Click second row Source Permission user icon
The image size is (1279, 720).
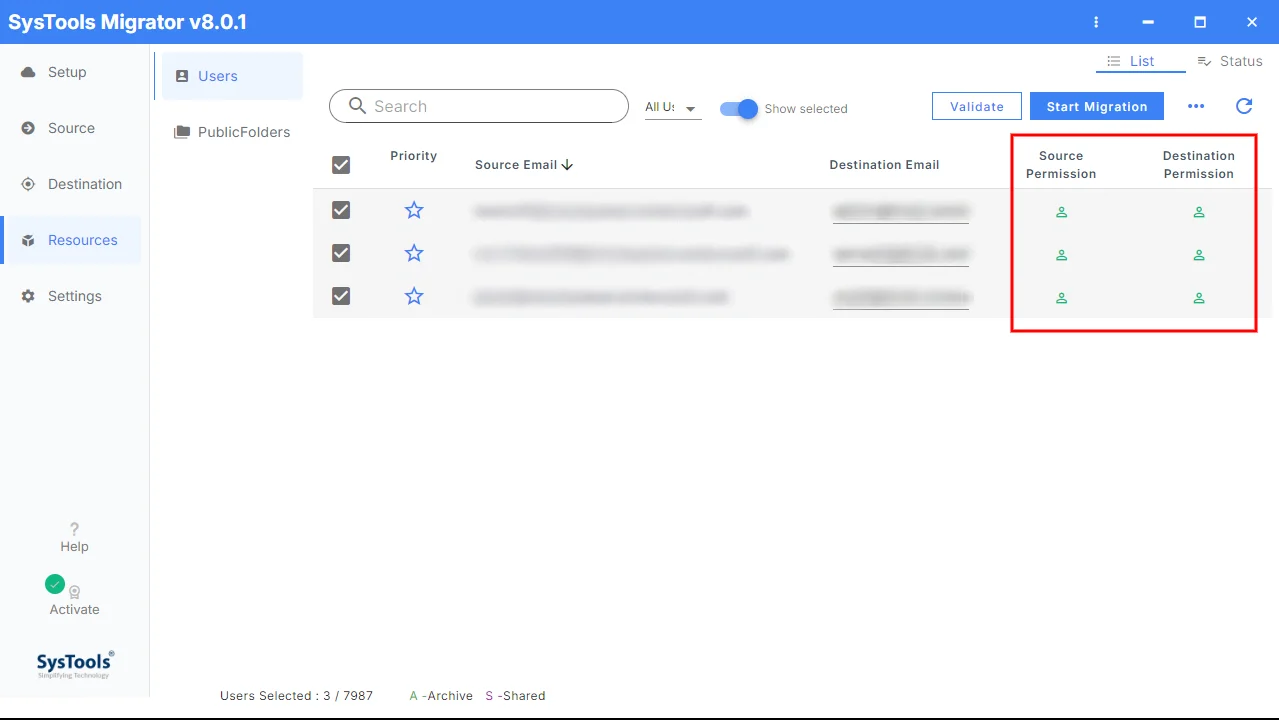1062,255
